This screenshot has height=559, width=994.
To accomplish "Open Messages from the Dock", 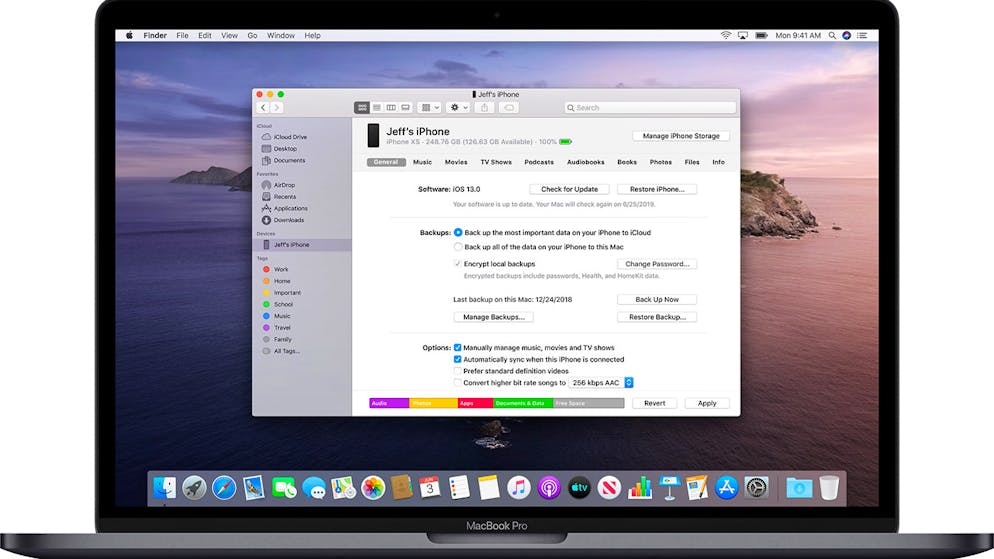I will click(x=314, y=487).
